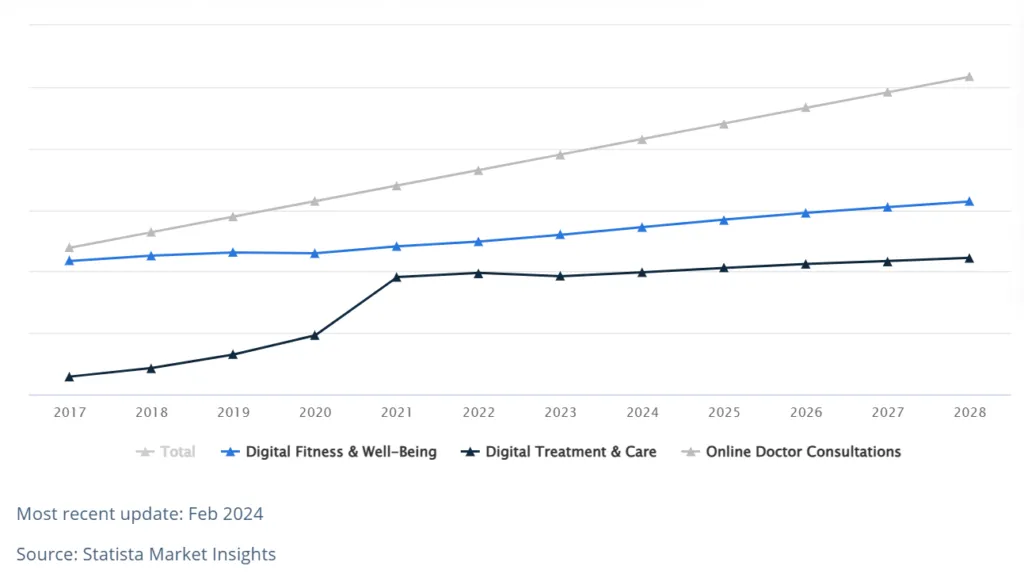Click the 2024 marker on the blue line

(642, 227)
